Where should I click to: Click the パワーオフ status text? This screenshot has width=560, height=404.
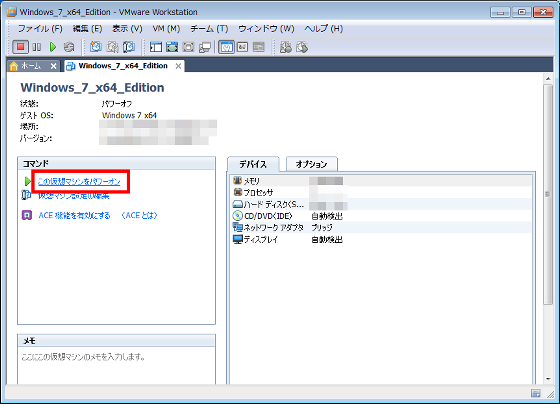[117, 104]
